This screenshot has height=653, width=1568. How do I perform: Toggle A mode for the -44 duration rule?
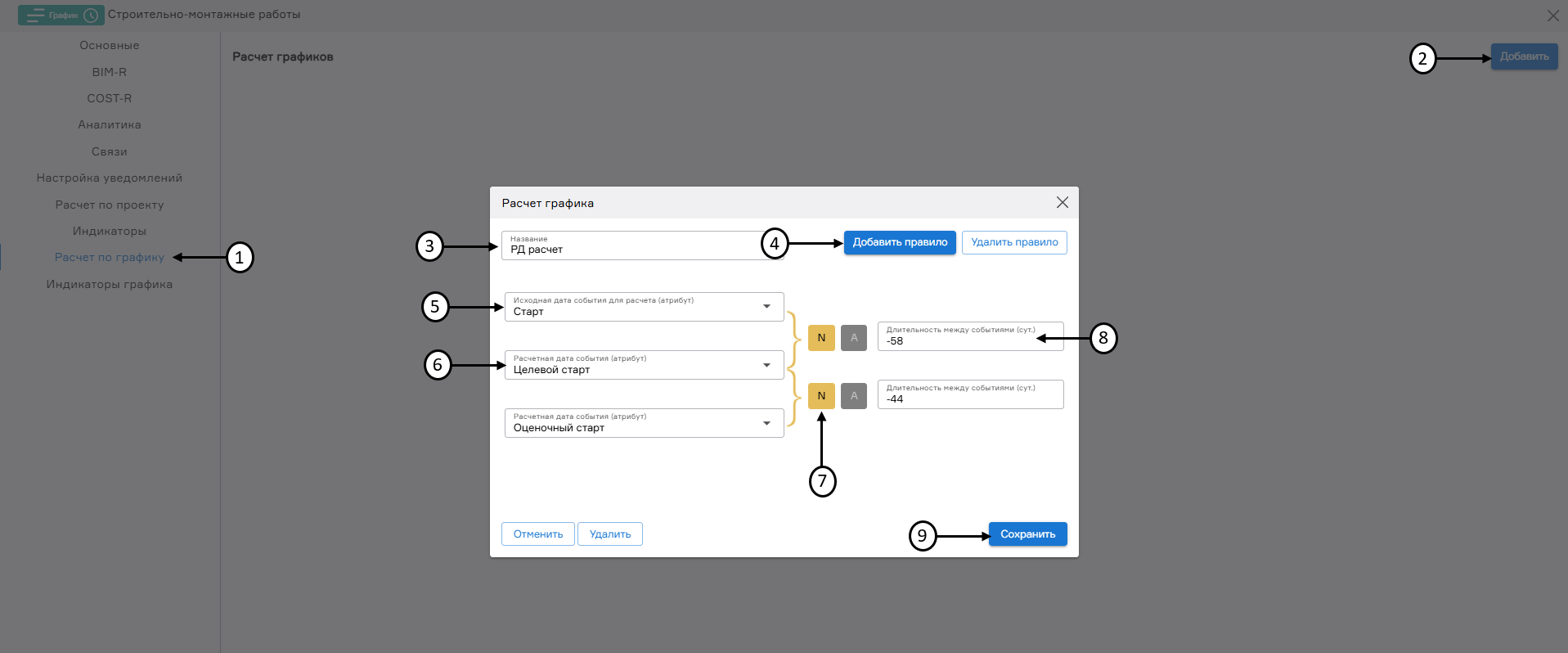coord(853,395)
